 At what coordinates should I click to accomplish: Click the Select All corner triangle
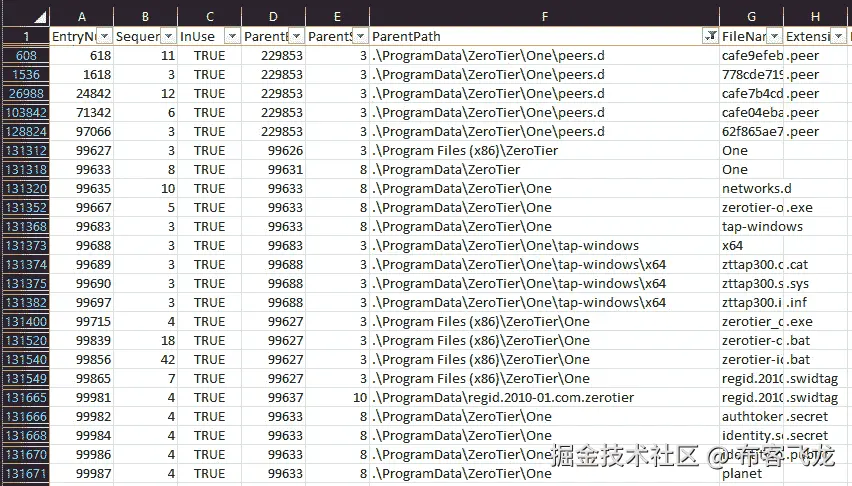pyautogui.click(x=40, y=18)
